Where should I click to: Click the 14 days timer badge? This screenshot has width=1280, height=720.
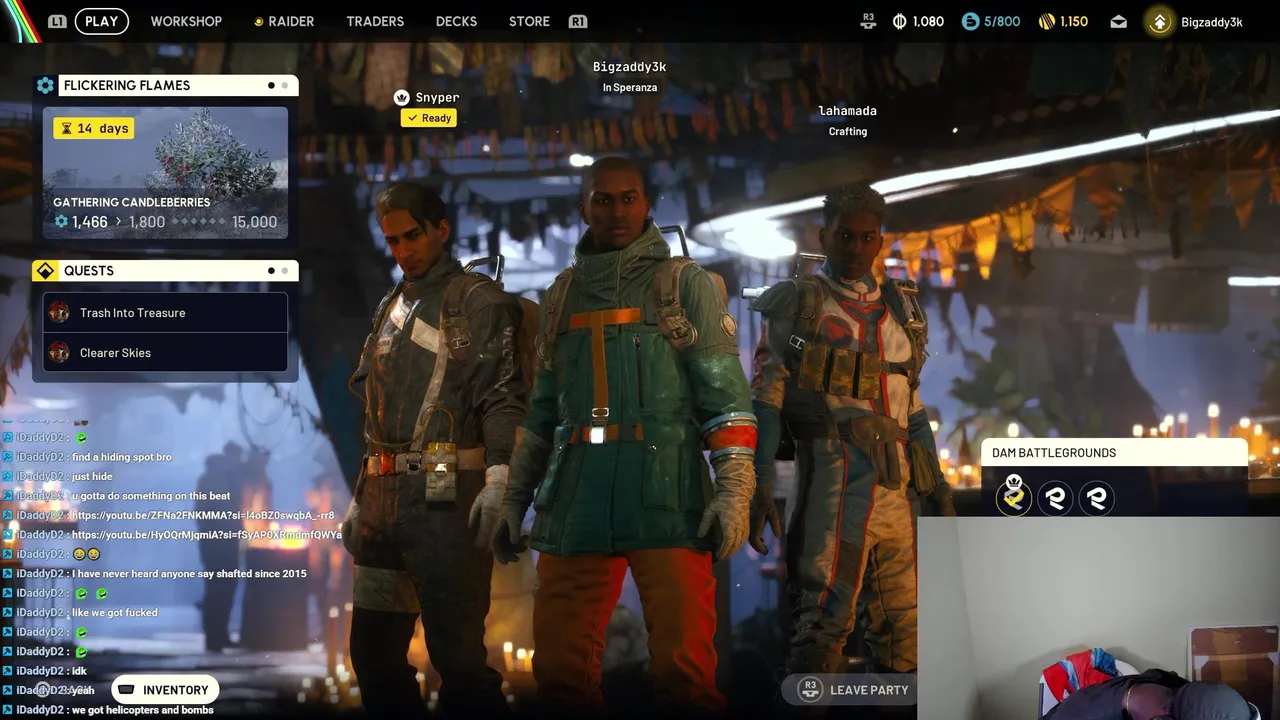coord(94,128)
